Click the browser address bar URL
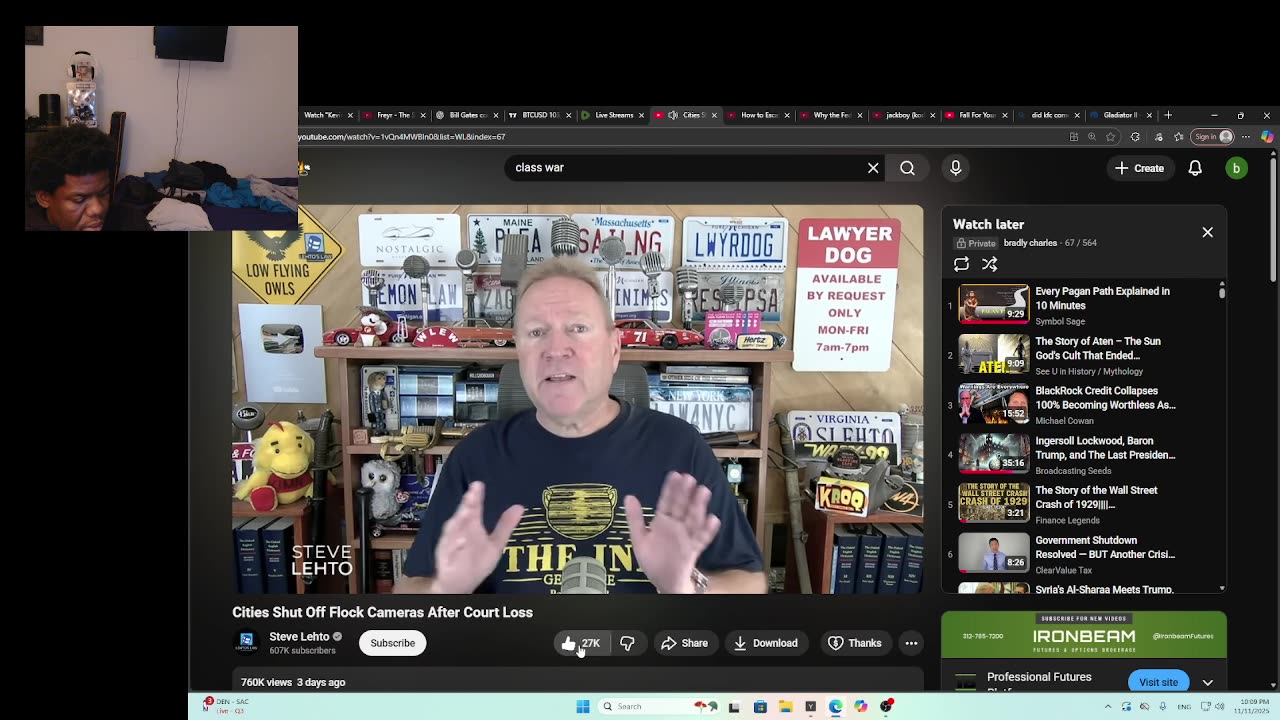Viewport: 1280px width, 720px height. point(402,137)
